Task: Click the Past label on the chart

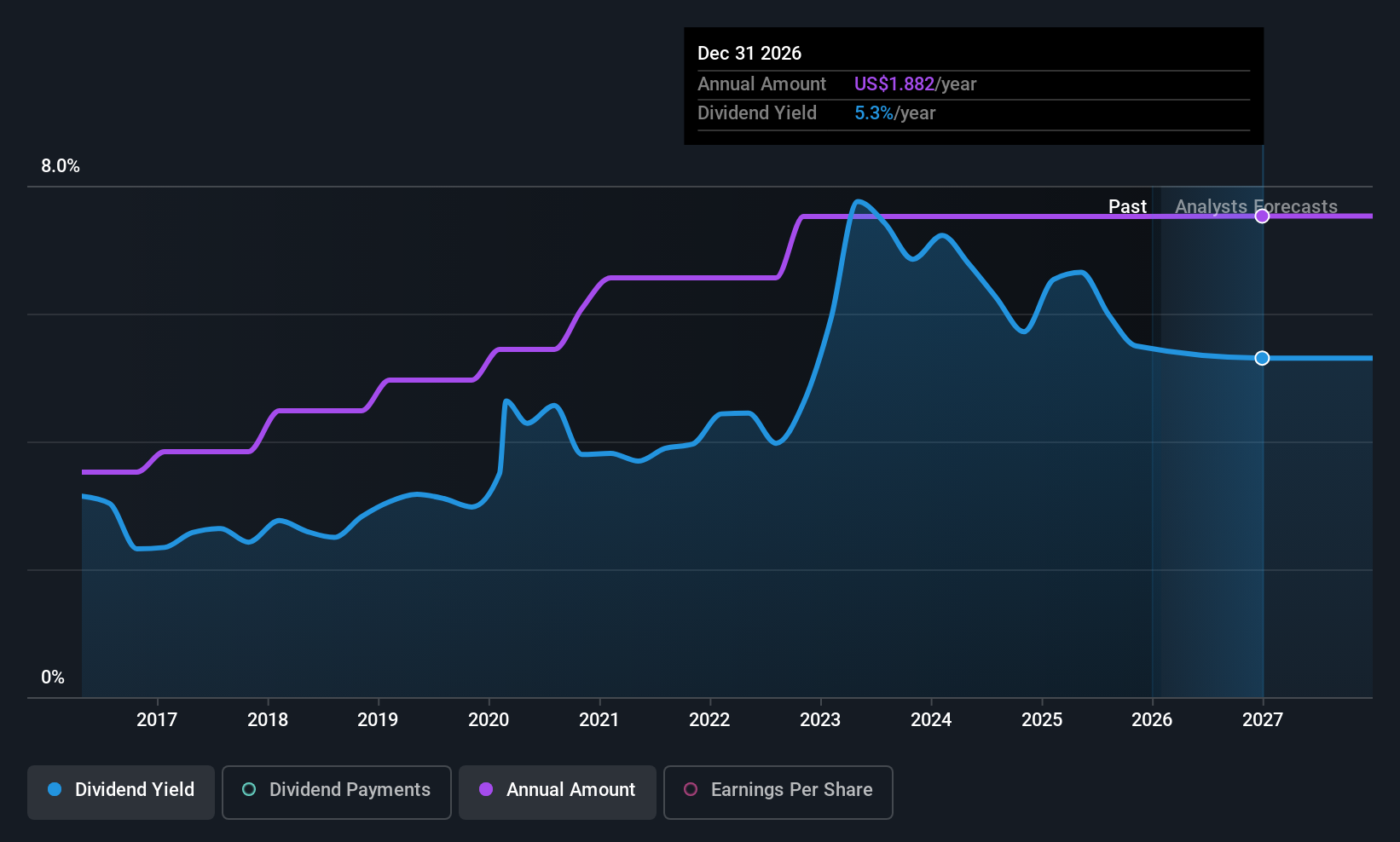Action: (x=1127, y=206)
